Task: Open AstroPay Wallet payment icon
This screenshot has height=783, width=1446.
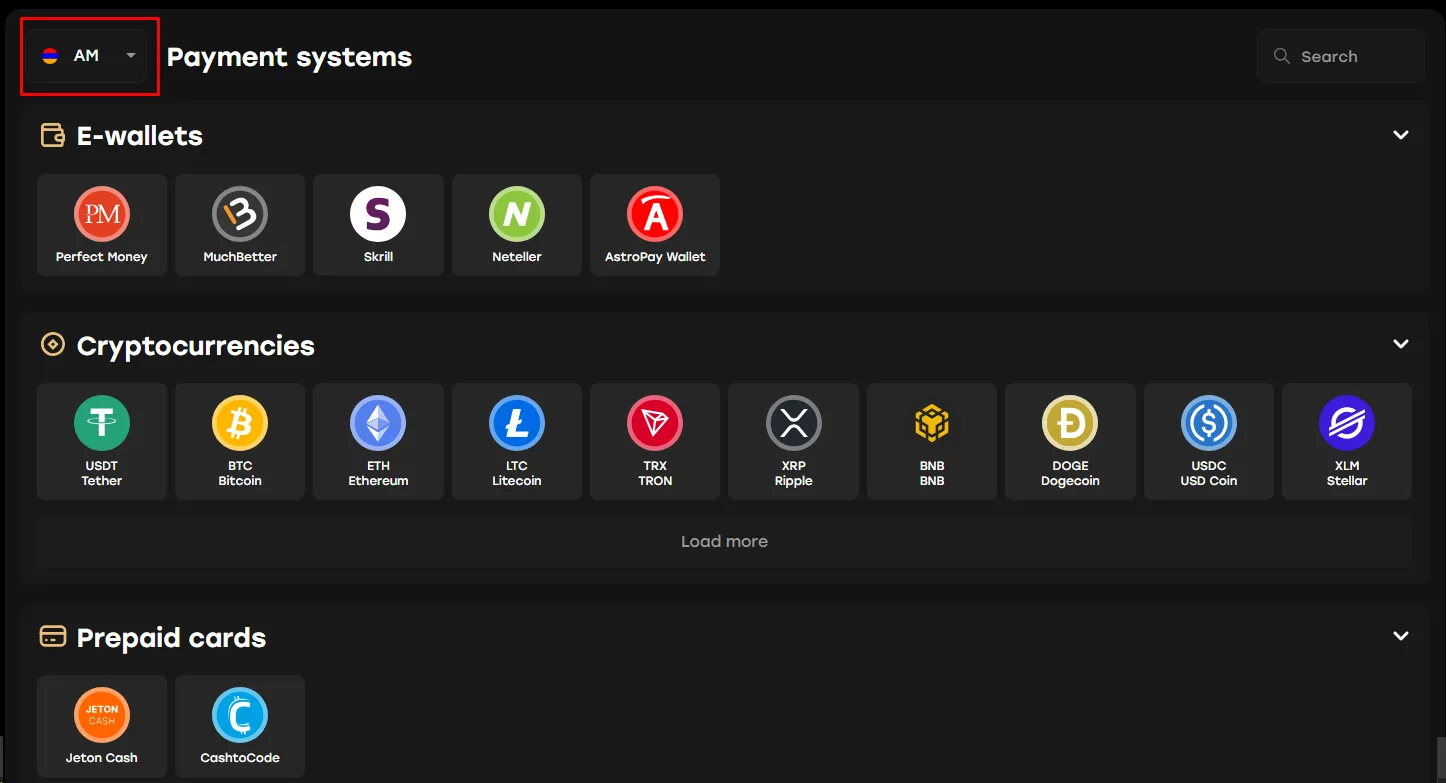Action: pos(655,214)
